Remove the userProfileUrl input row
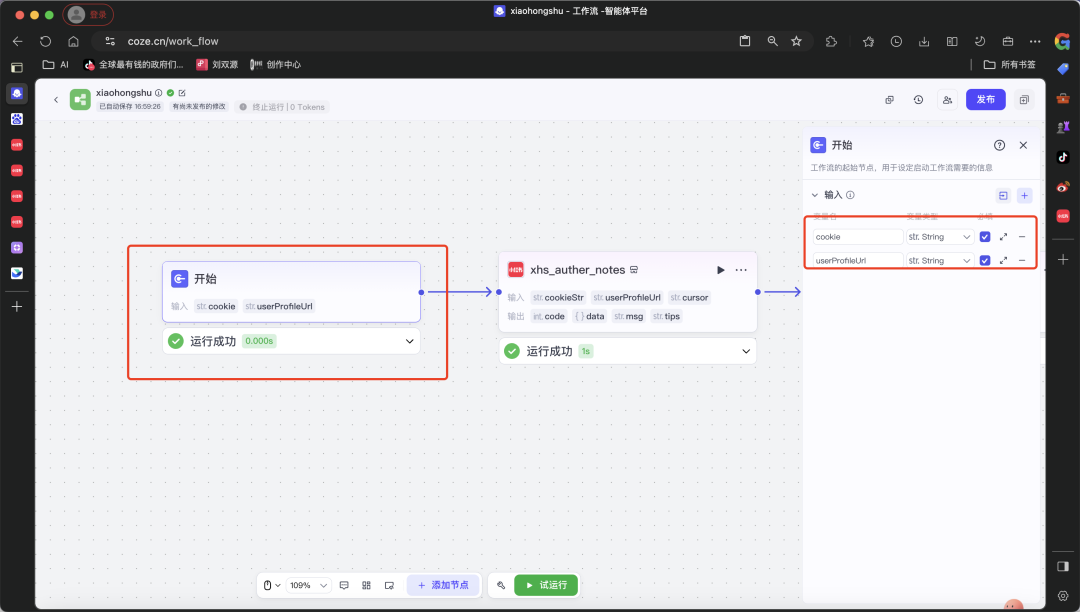The height and width of the screenshot is (612, 1080). point(1022,261)
